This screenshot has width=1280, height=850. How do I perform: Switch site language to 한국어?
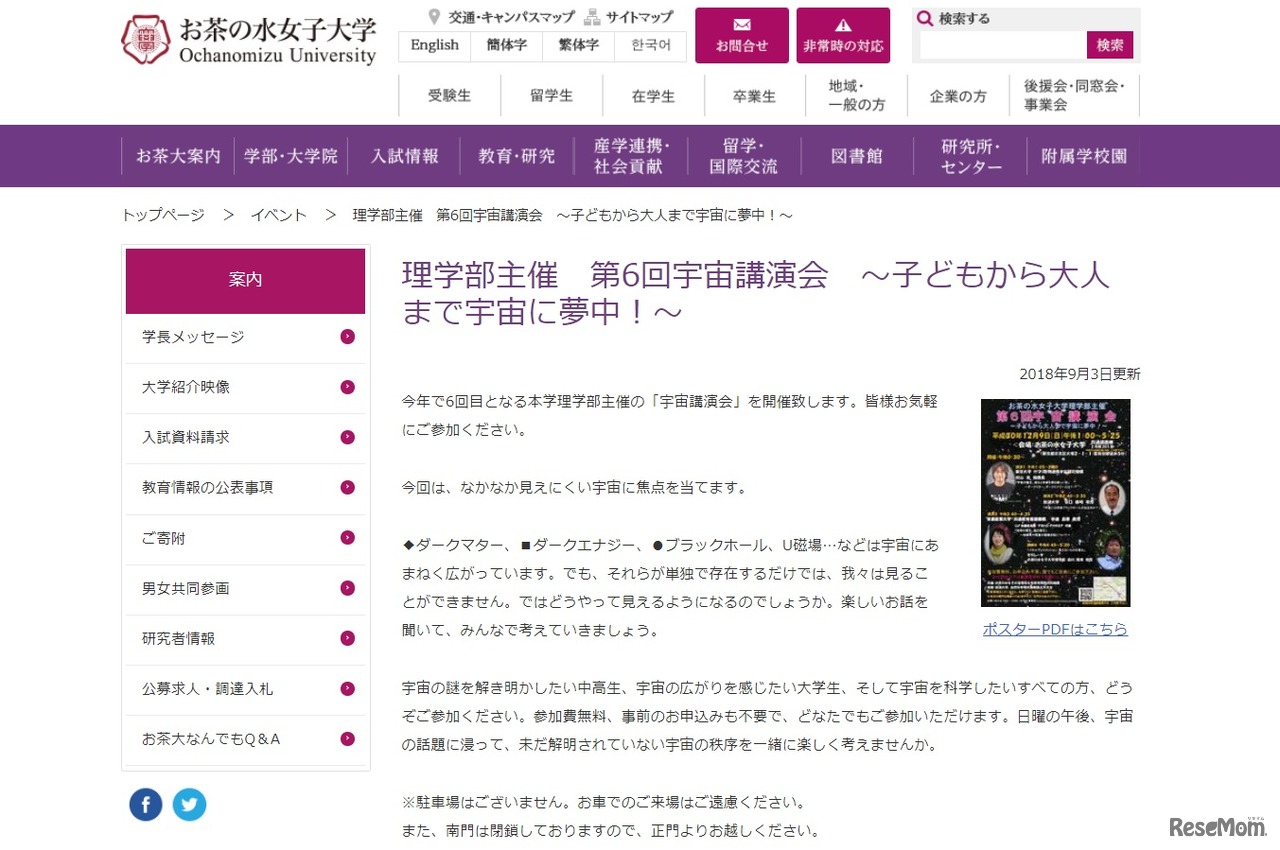[651, 46]
